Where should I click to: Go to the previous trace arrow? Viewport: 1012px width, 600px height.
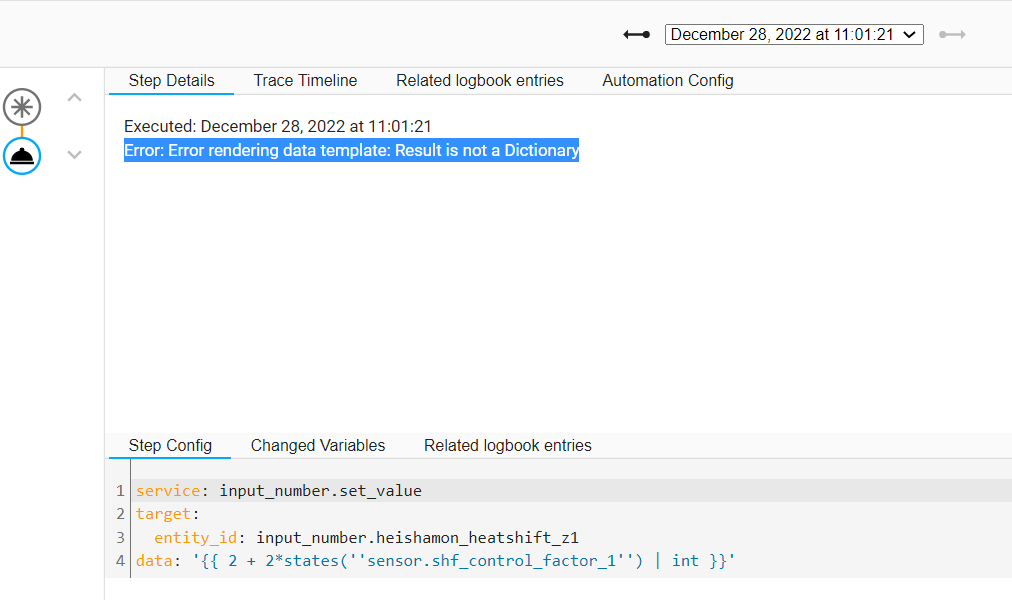(x=636, y=35)
